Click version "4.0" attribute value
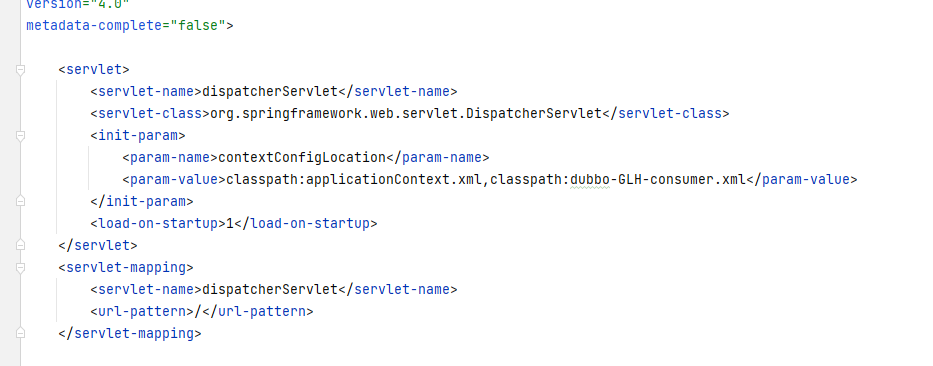 [110, 5]
